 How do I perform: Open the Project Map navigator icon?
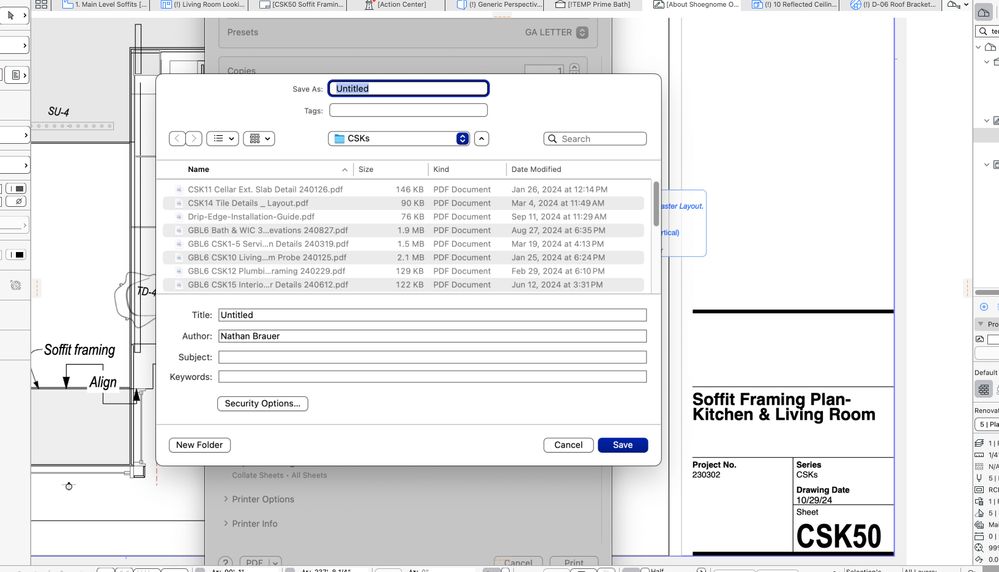[x=984, y=12]
